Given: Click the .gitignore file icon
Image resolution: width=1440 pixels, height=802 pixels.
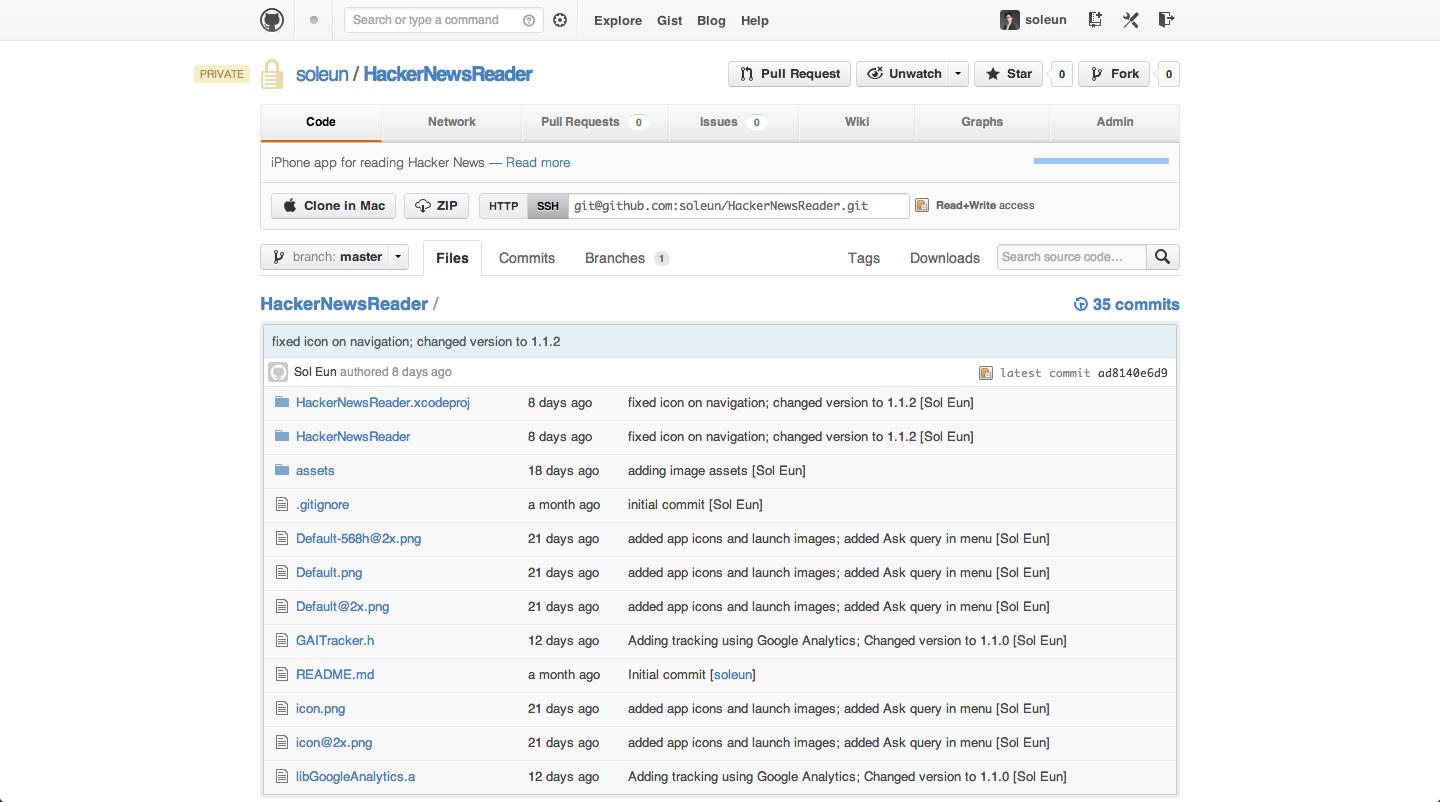Looking at the screenshot, I should pyautogui.click(x=282, y=504).
